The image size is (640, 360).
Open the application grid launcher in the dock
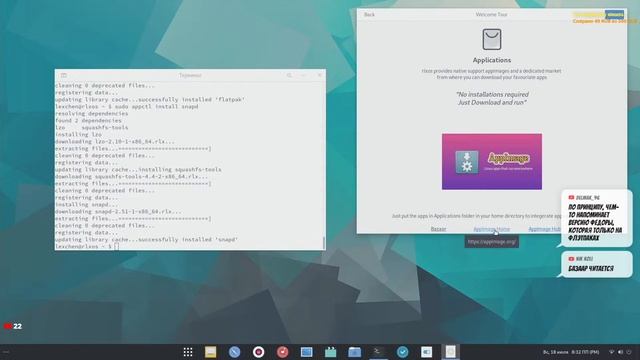[x=188, y=352]
